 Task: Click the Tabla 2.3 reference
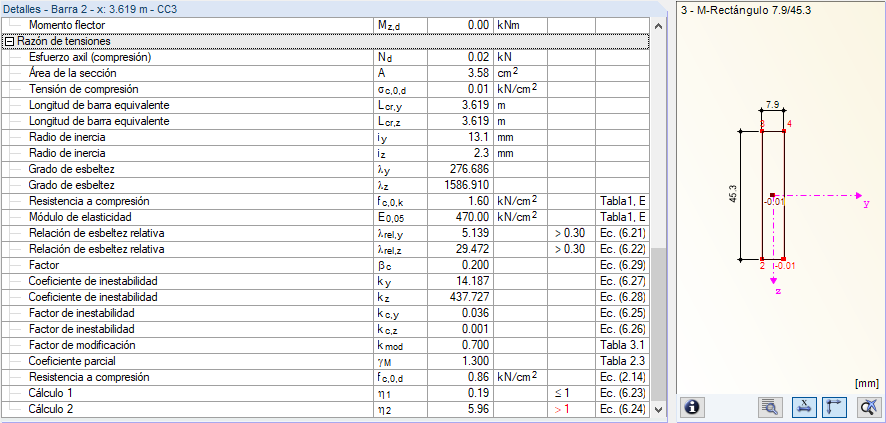point(624,361)
